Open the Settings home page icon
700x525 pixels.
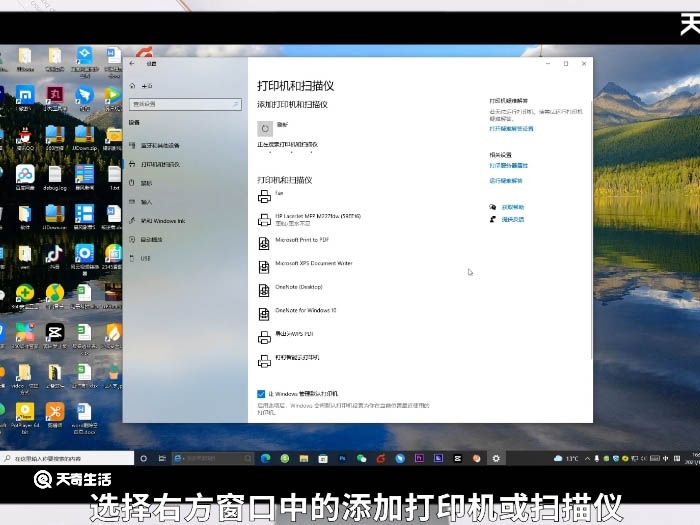[x=133, y=86]
